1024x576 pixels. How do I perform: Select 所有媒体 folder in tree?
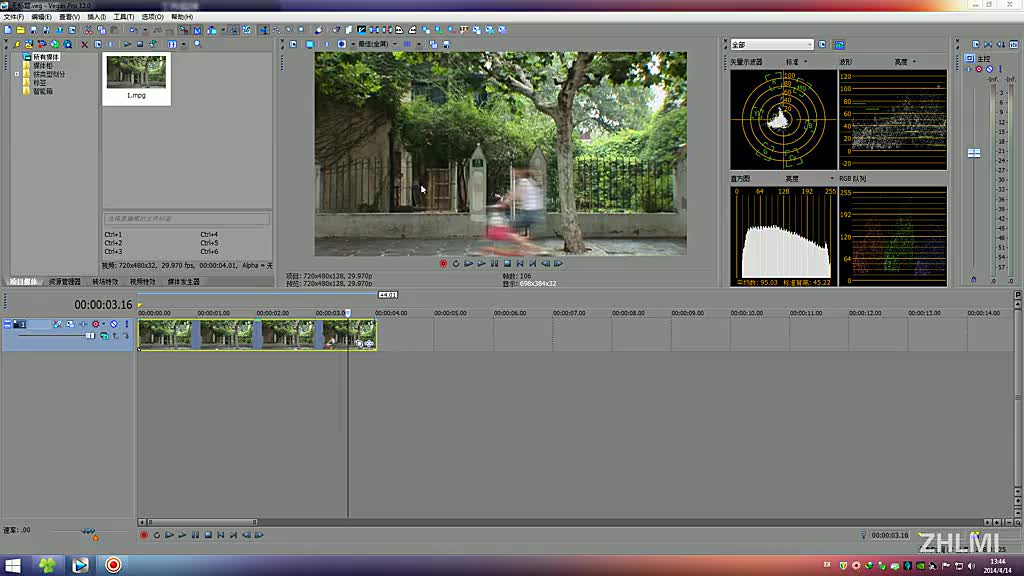coord(46,57)
